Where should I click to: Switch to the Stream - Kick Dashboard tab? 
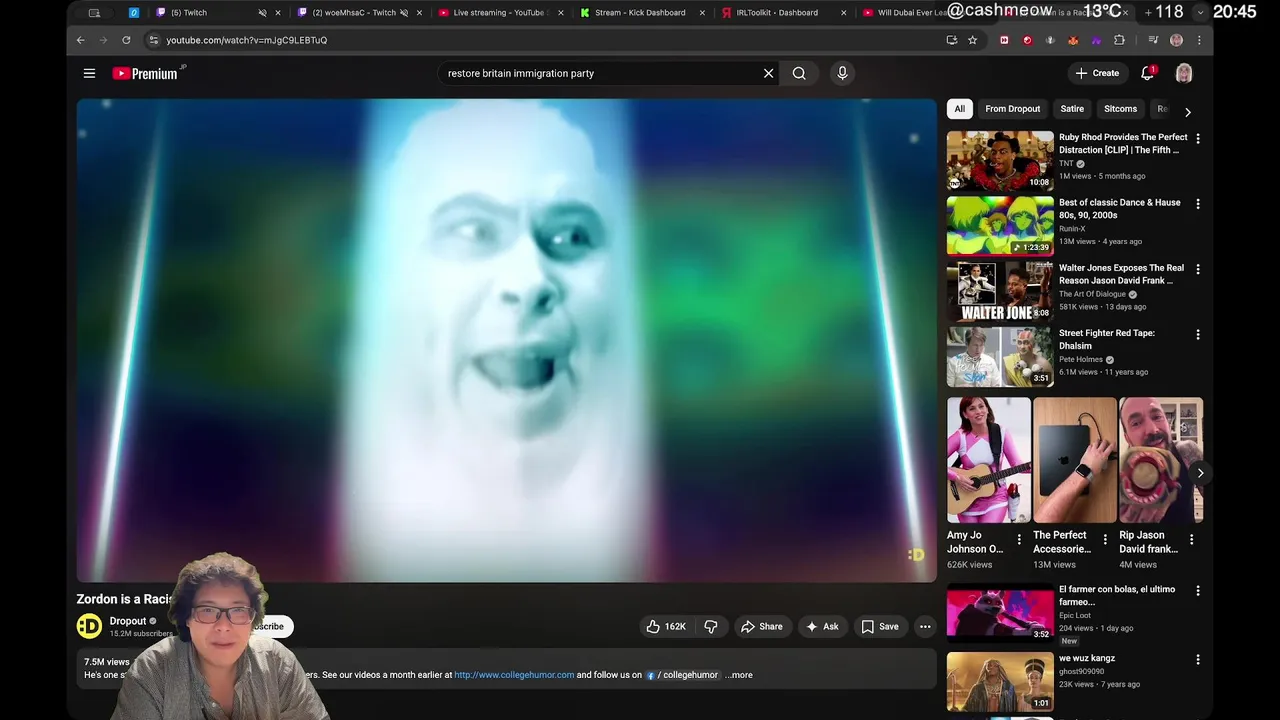click(x=640, y=13)
